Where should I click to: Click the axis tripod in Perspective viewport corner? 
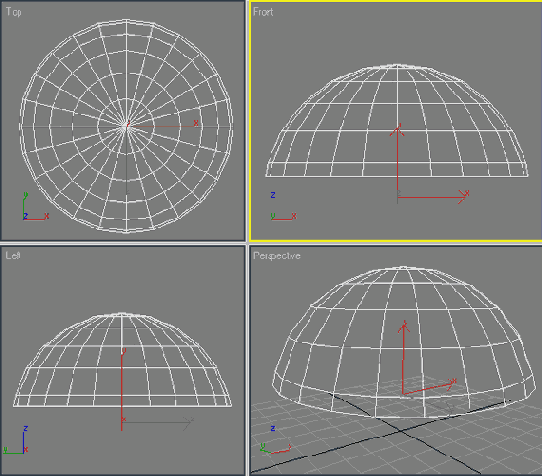click(x=275, y=440)
